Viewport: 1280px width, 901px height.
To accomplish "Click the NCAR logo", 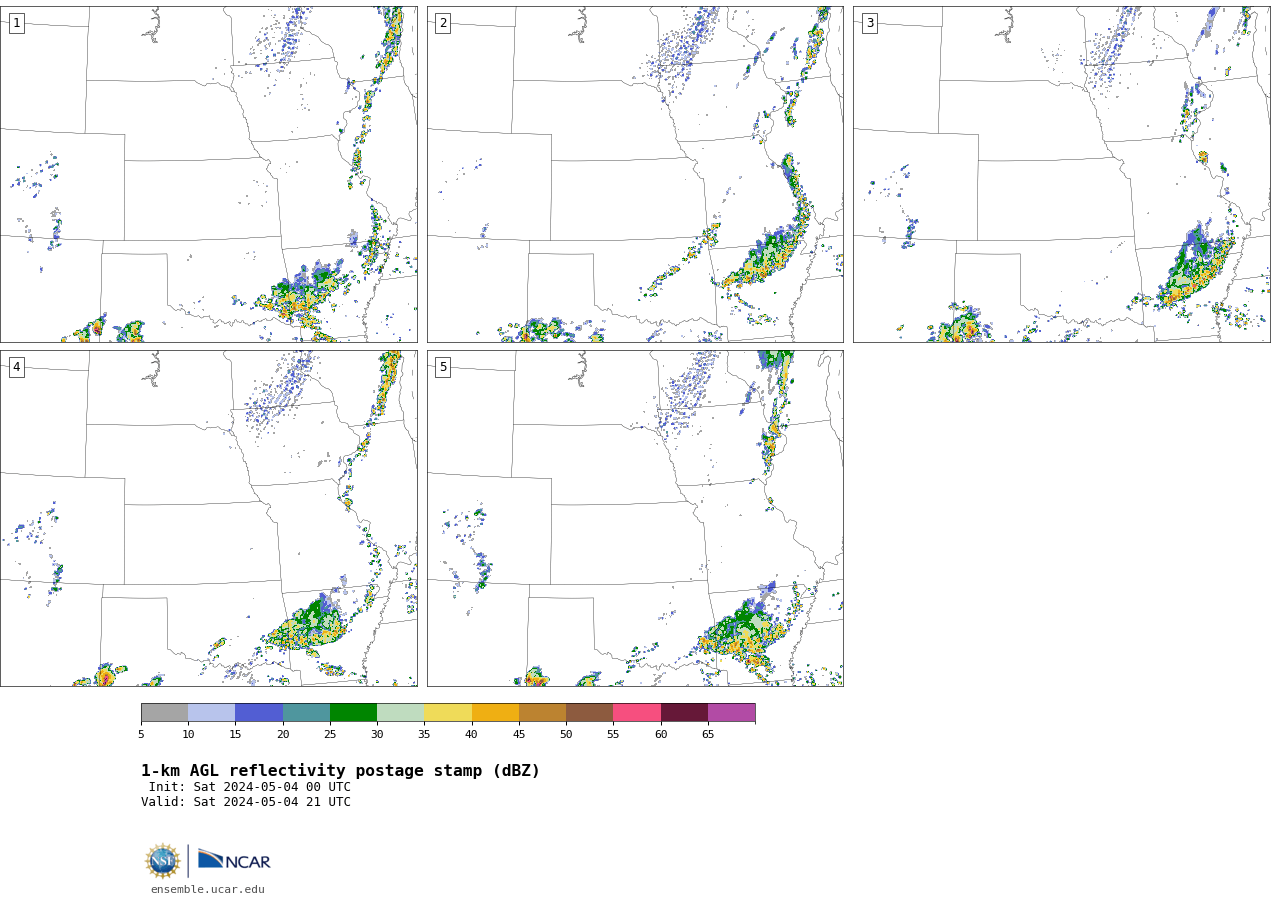I will 234,860.
